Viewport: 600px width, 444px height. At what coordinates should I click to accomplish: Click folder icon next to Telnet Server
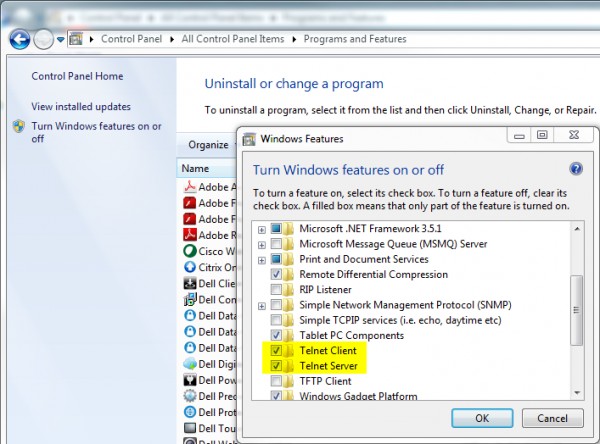point(288,366)
